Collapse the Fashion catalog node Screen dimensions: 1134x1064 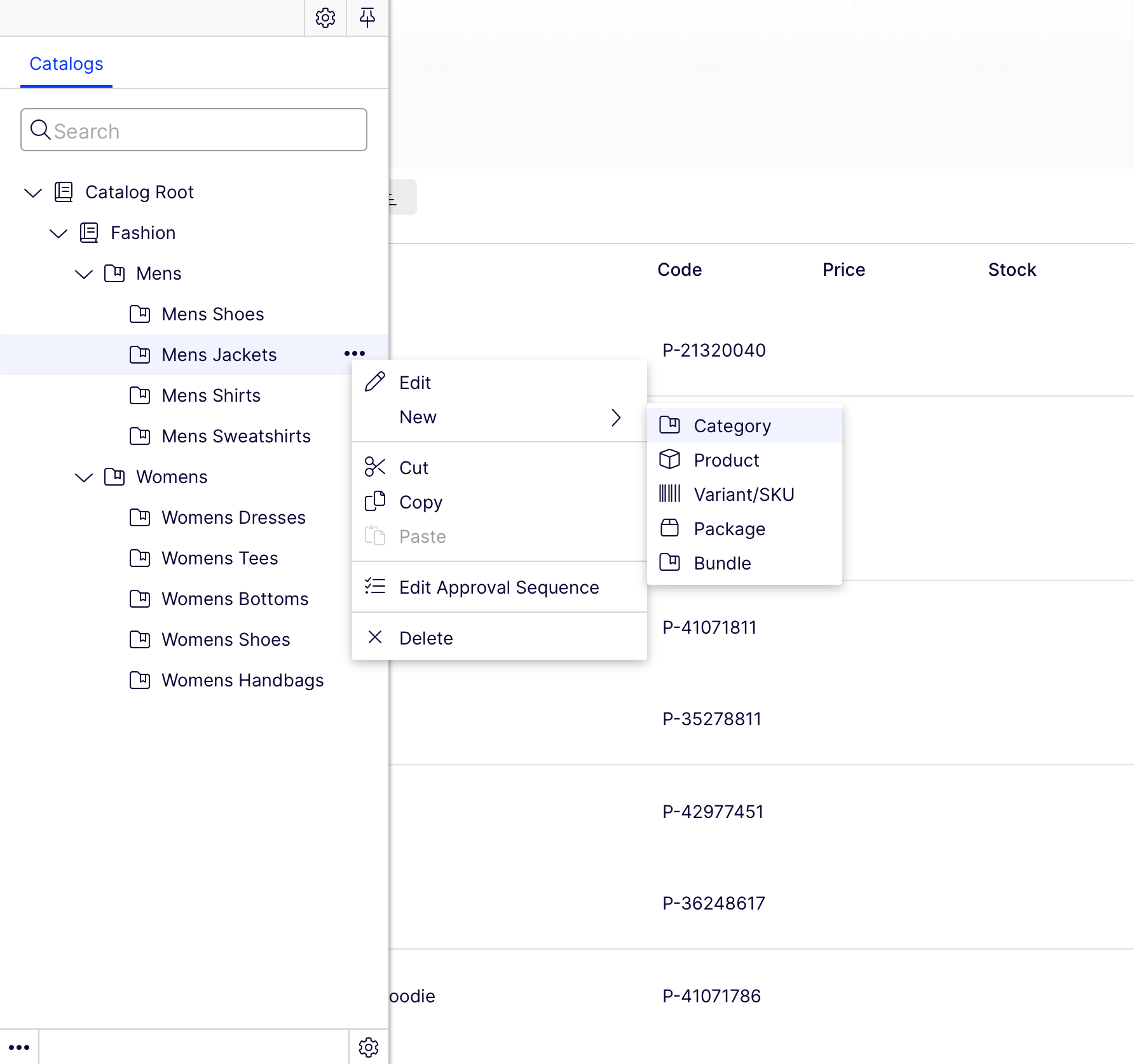pyautogui.click(x=58, y=233)
